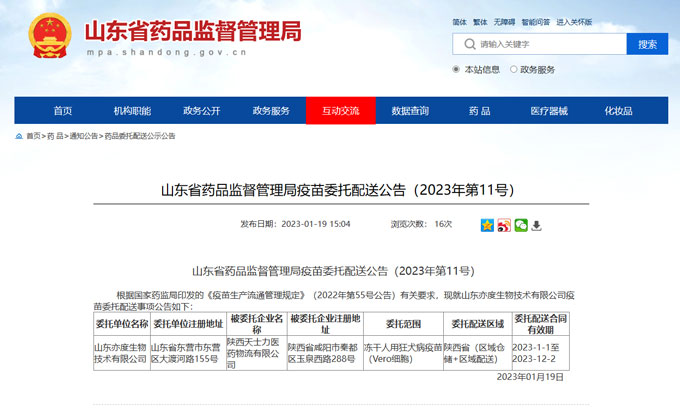
Task: Open the 智能问答 link
Action: point(537,22)
